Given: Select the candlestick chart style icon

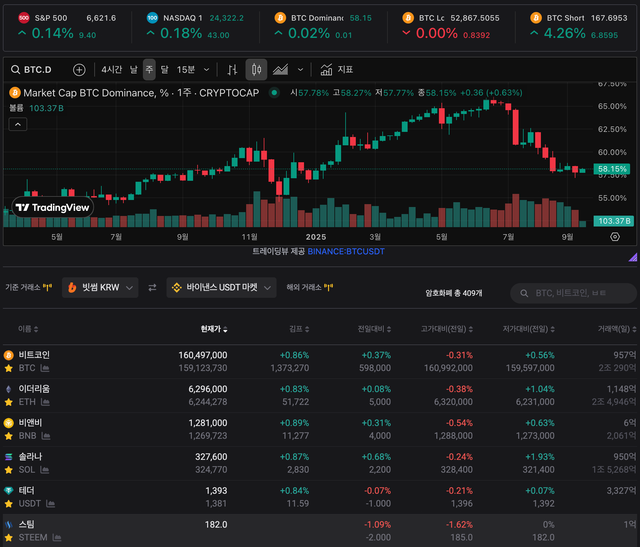Looking at the screenshot, I should tap(256, 69).
